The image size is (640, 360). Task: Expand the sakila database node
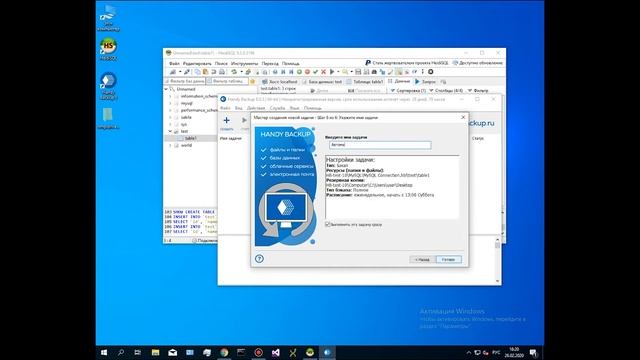tap(171, 117)
